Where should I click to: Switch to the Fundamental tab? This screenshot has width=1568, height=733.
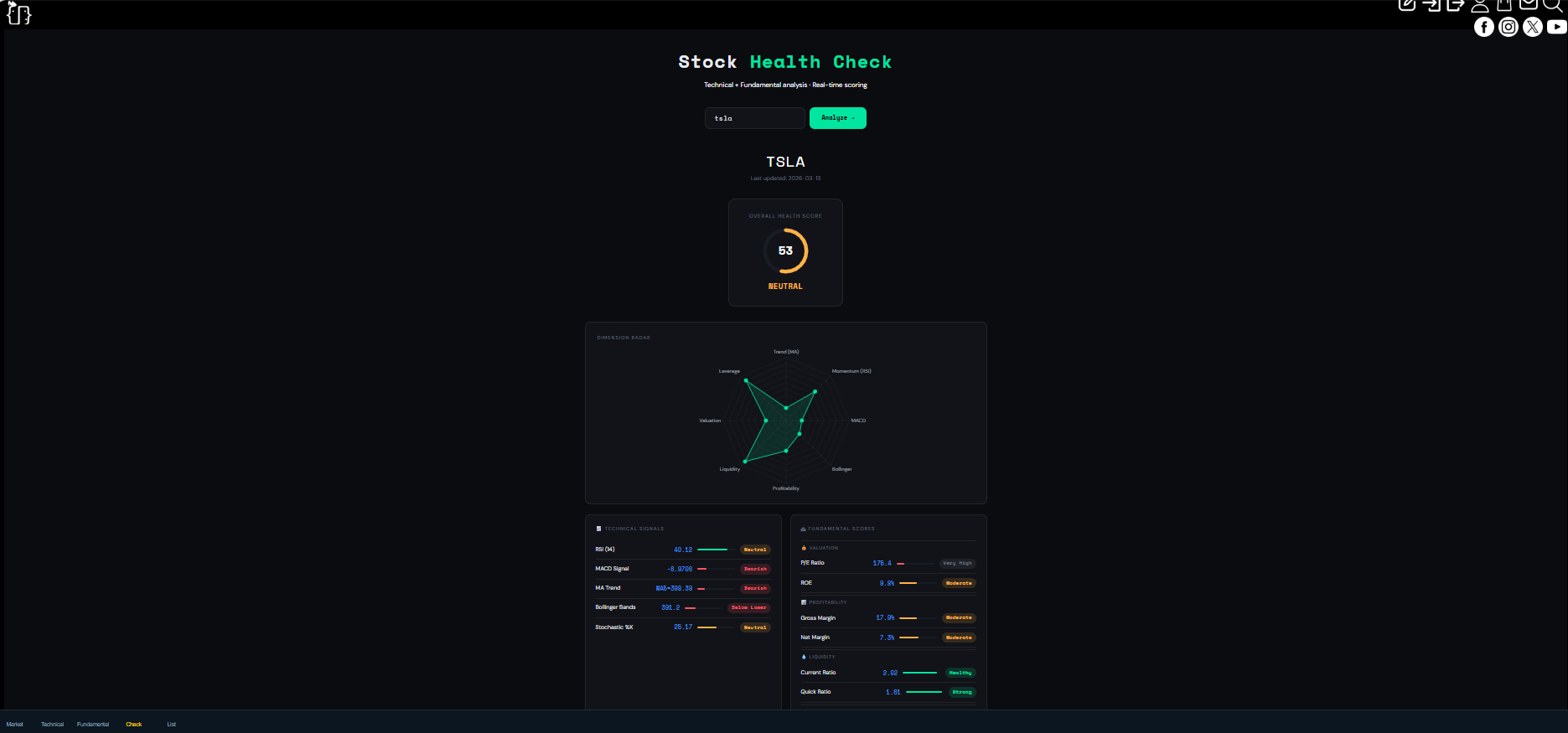(x=93, y=724)
